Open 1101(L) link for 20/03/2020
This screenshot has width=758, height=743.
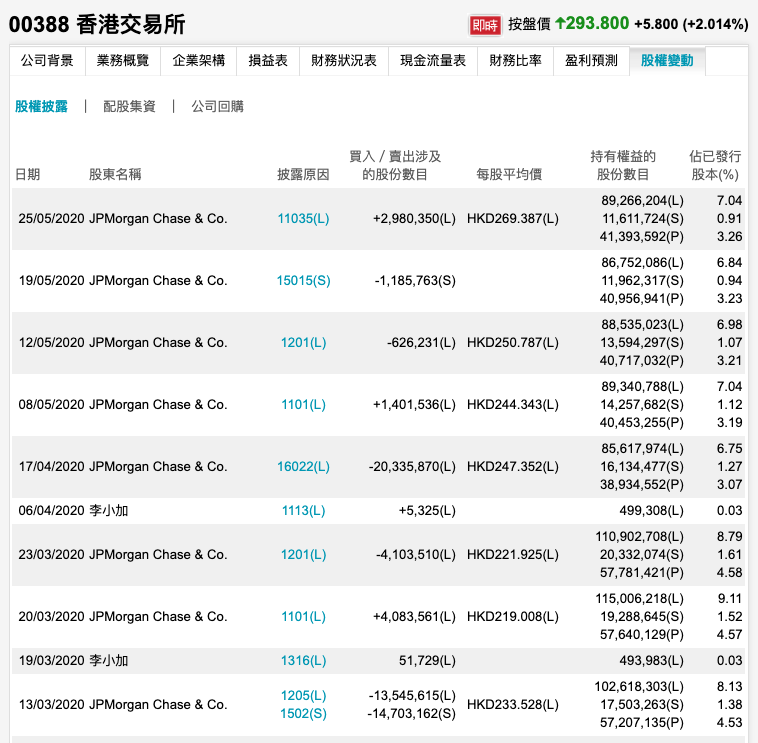pos(303,616)
